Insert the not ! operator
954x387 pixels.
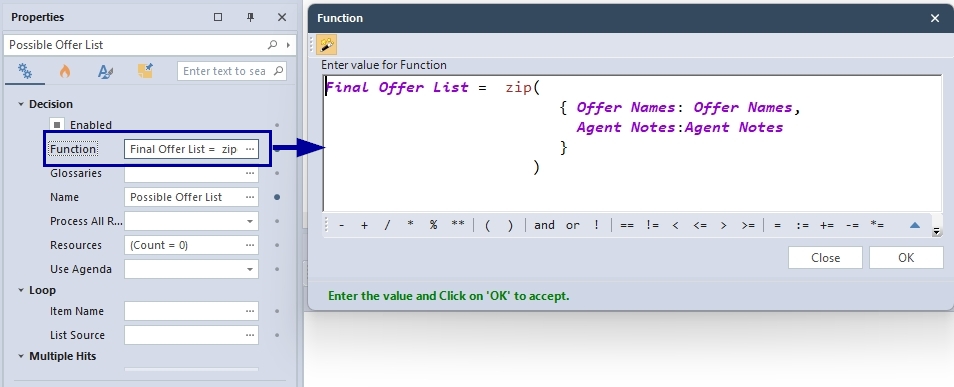click(x=596, y=225)
